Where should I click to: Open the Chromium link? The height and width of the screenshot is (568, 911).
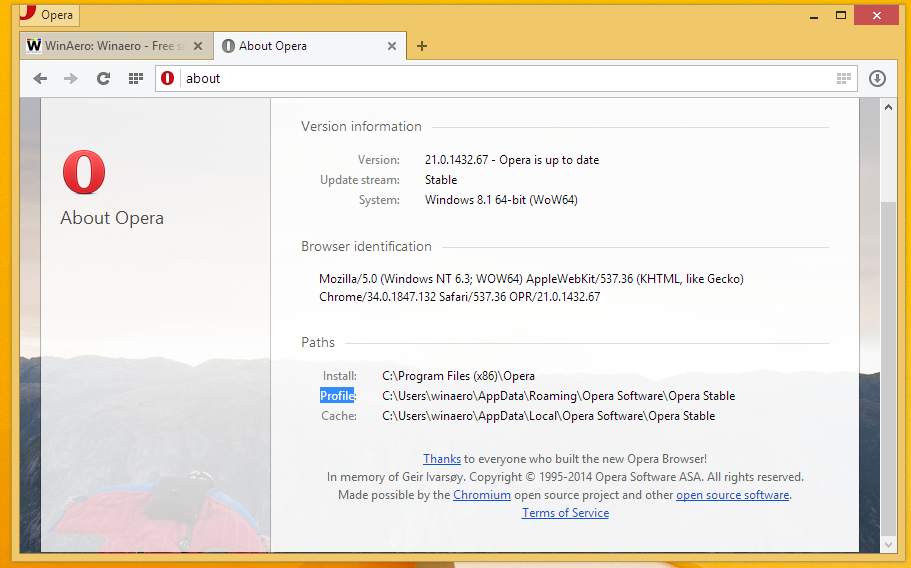(x=482, y=495)
